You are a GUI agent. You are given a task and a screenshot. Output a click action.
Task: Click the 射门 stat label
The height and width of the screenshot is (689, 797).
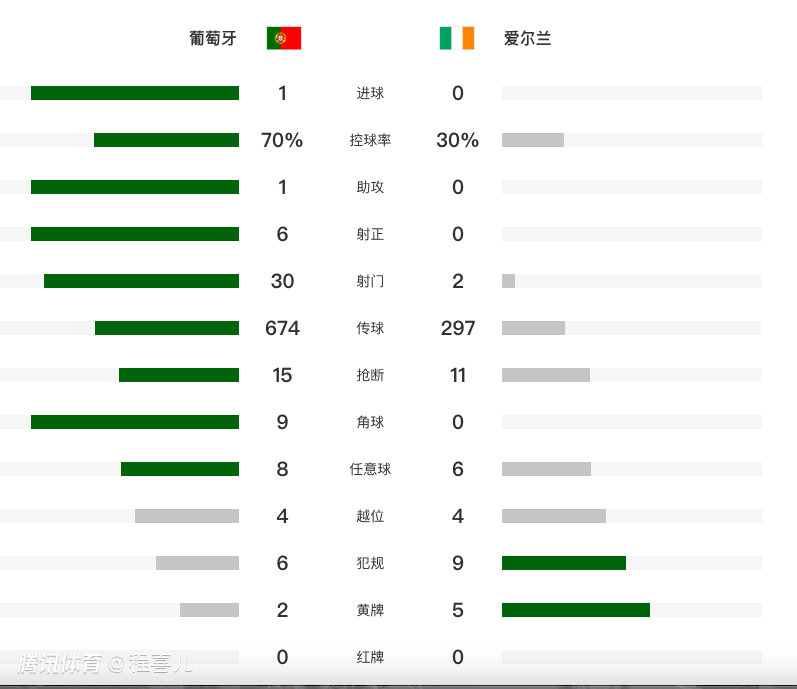[x=370, y=282]
